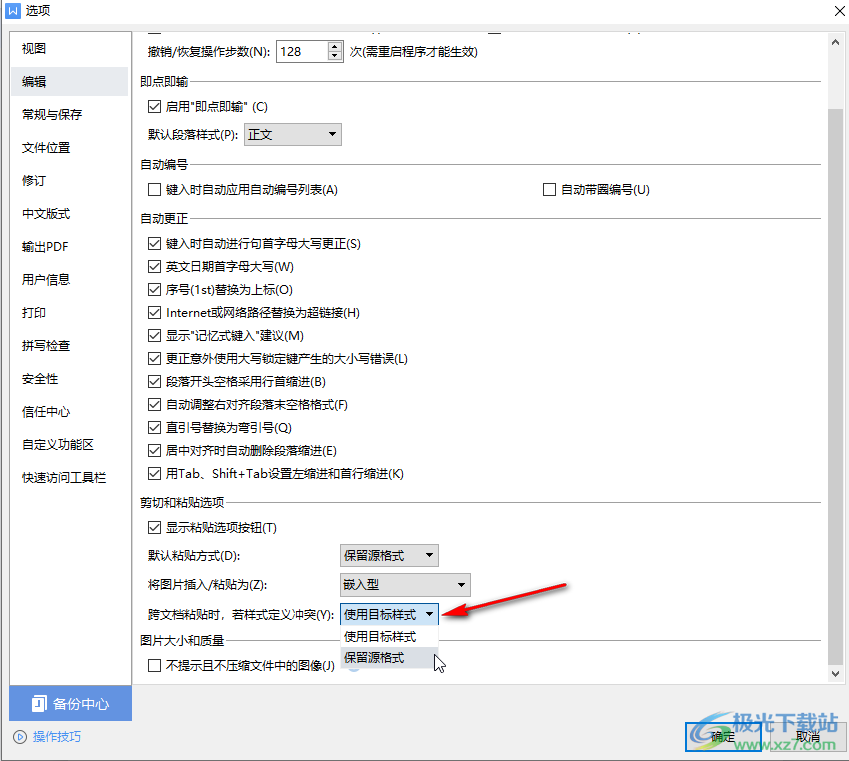Toggle 显示粘贴选项按钮 checkbox
Viewport: 849px width, 761px height.
[154, 528]
